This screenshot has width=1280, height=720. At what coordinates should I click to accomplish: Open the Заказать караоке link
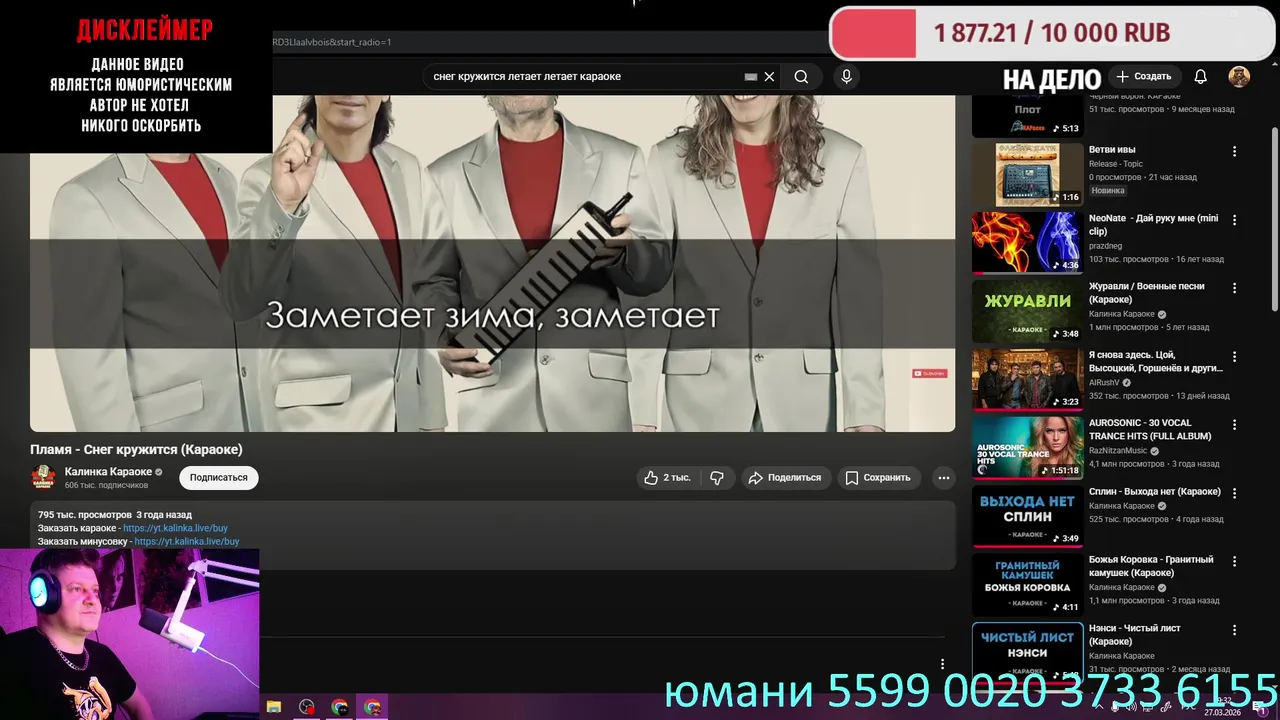(175, 528)
